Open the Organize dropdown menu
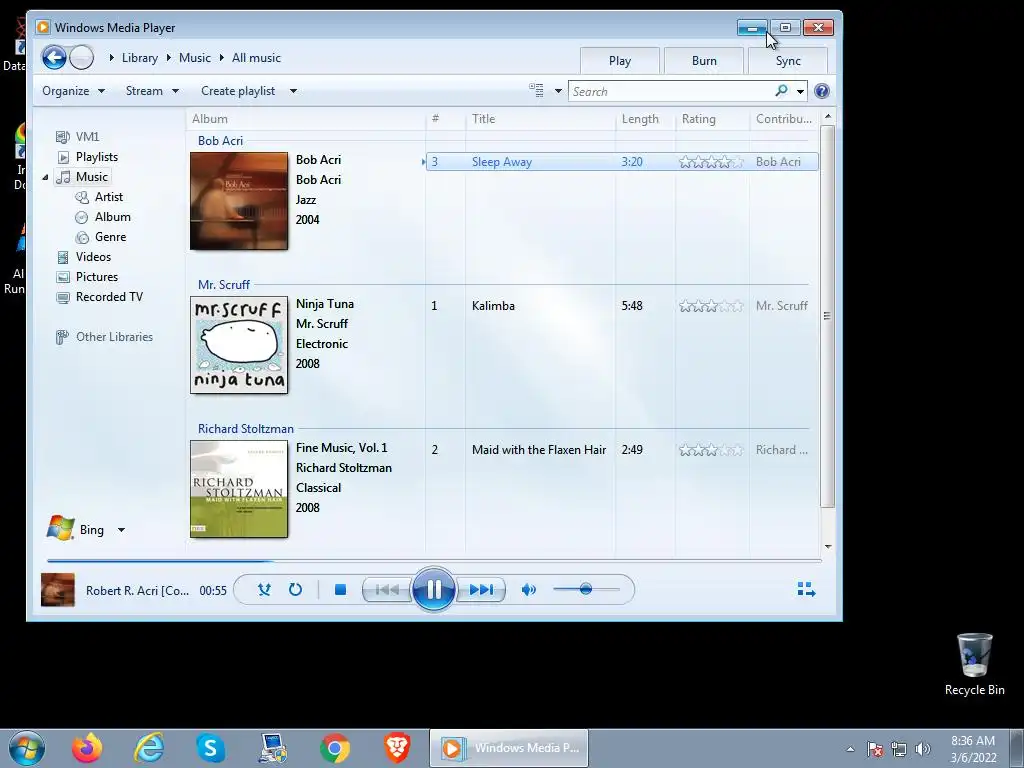The image size is (1024, 768). (73, 91)
